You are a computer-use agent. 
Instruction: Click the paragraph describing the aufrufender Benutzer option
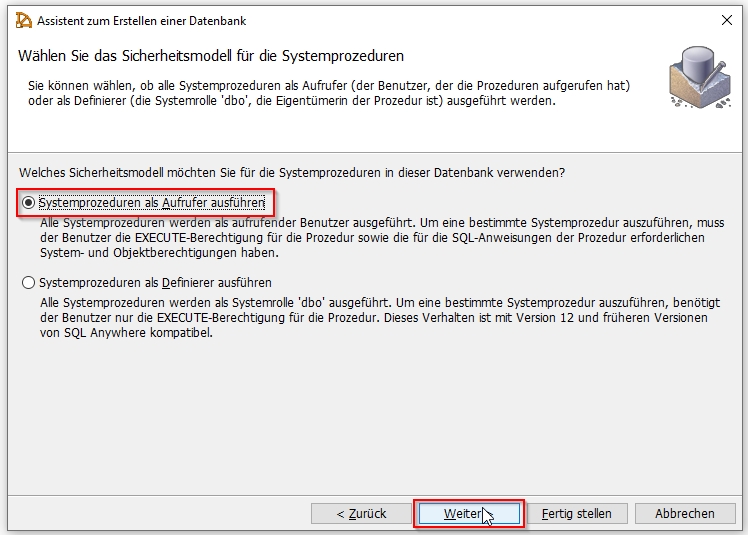pos(382,238)
